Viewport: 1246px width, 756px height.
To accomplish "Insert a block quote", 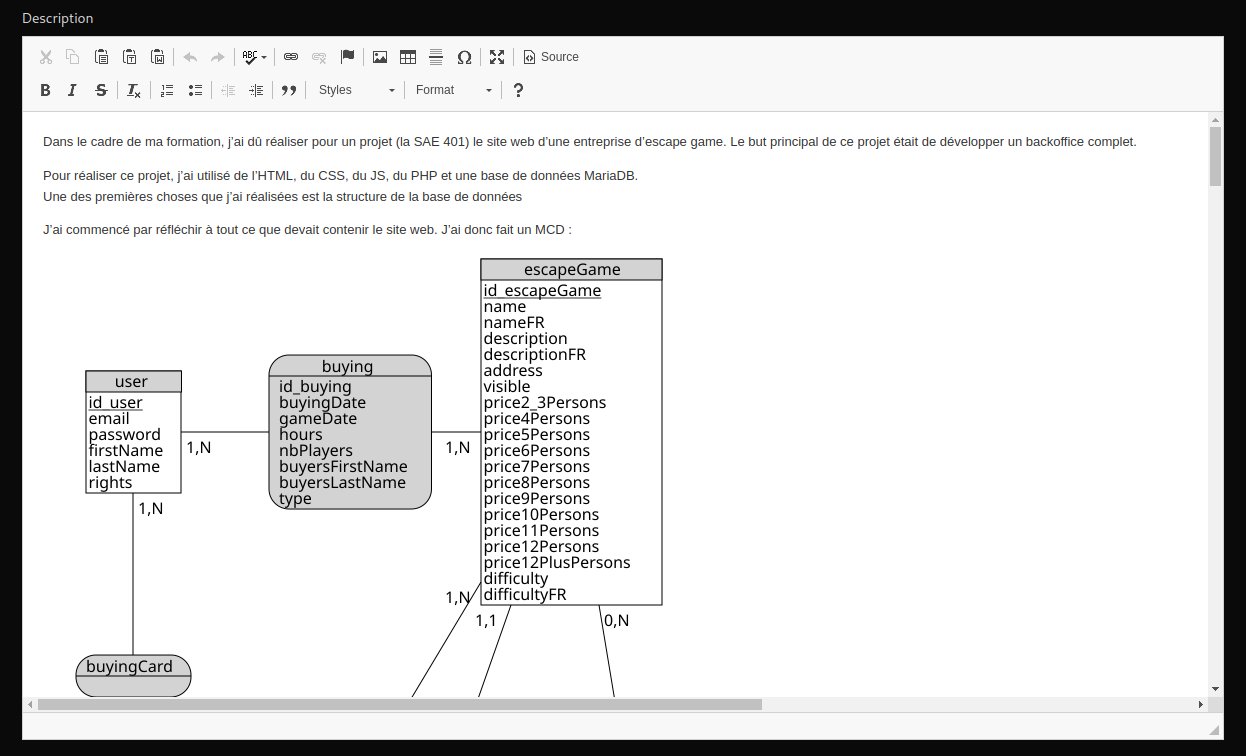I will (289, 90).
